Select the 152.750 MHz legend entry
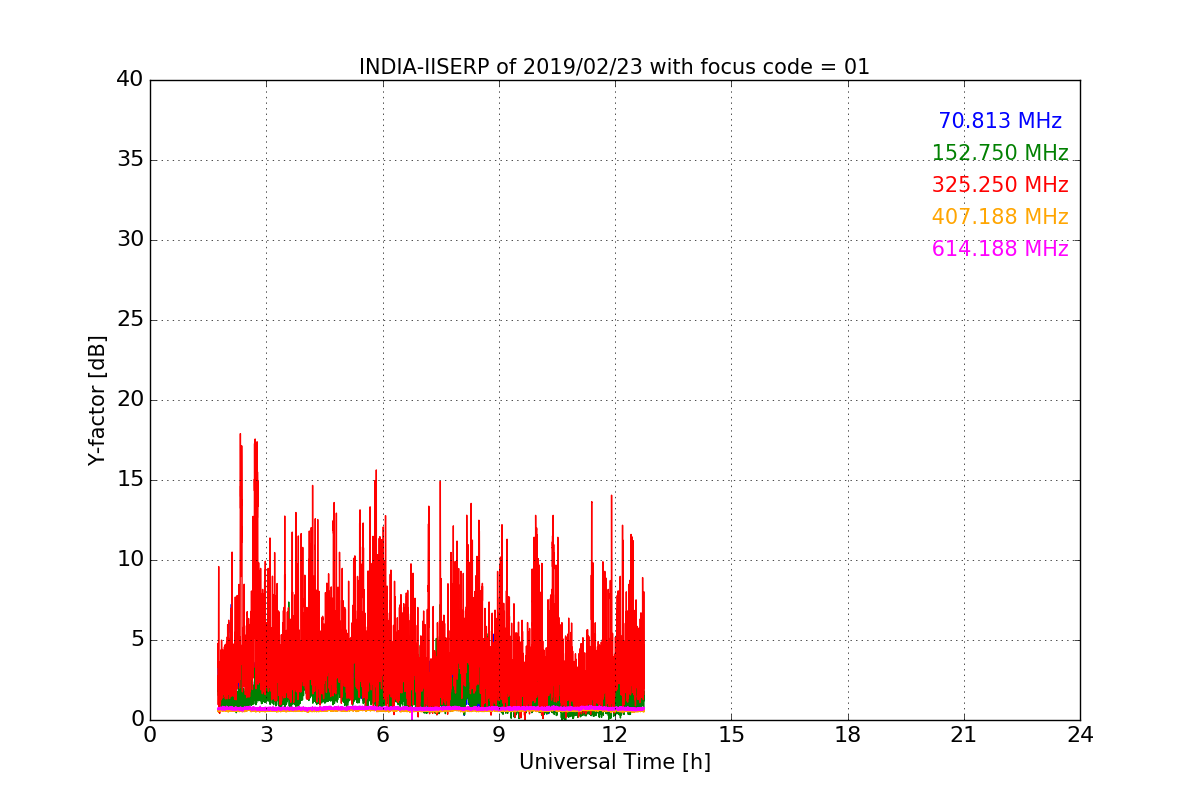This screenshot has width=1200, height=800. [1000, 153]
